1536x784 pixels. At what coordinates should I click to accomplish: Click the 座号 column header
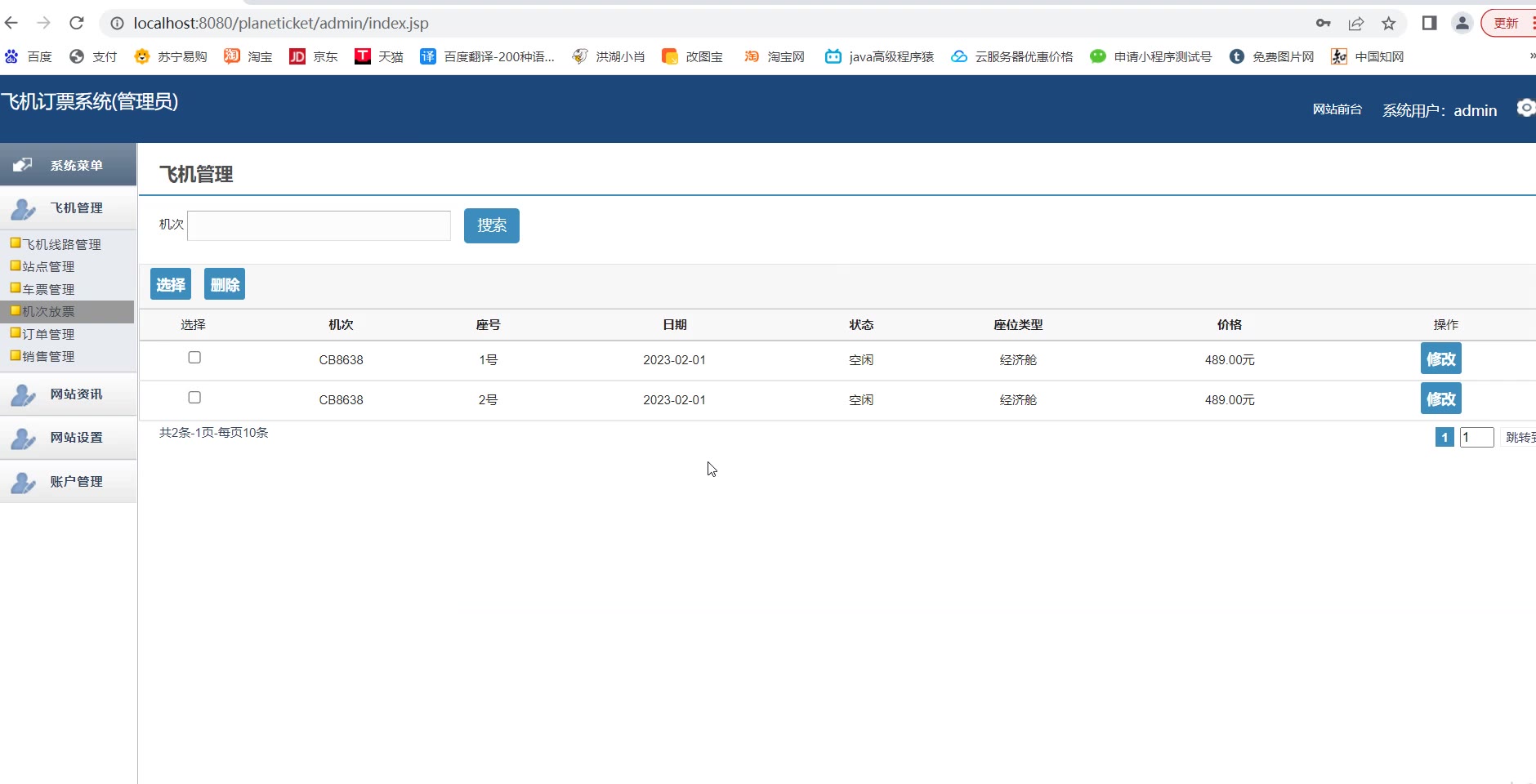click(x=489, y=324)
